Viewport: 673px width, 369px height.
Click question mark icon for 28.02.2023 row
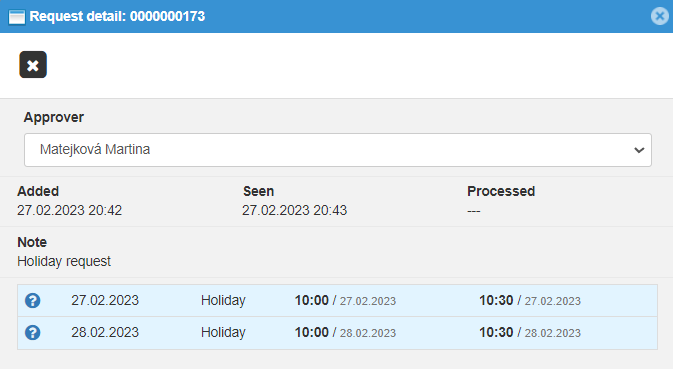33,333
